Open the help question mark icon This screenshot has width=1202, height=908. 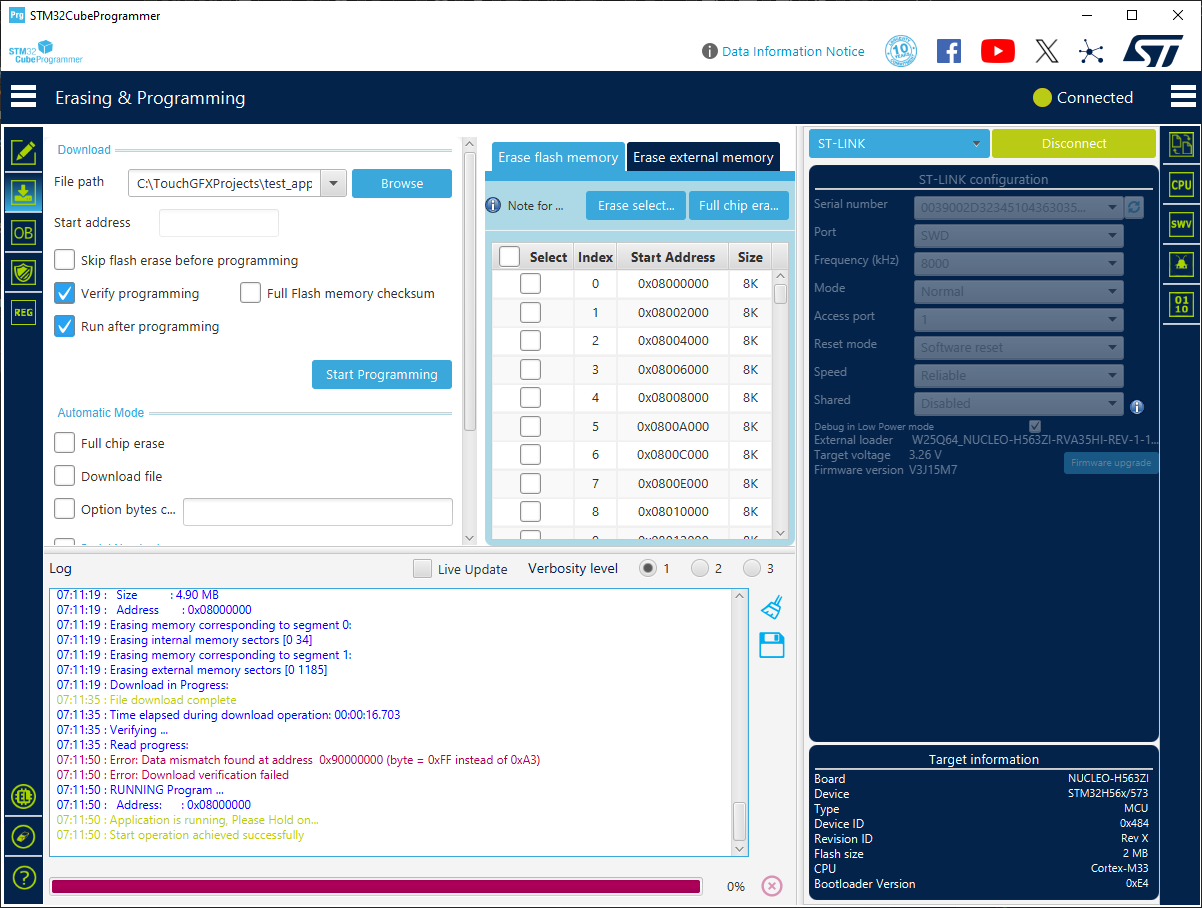click(23, 878)
